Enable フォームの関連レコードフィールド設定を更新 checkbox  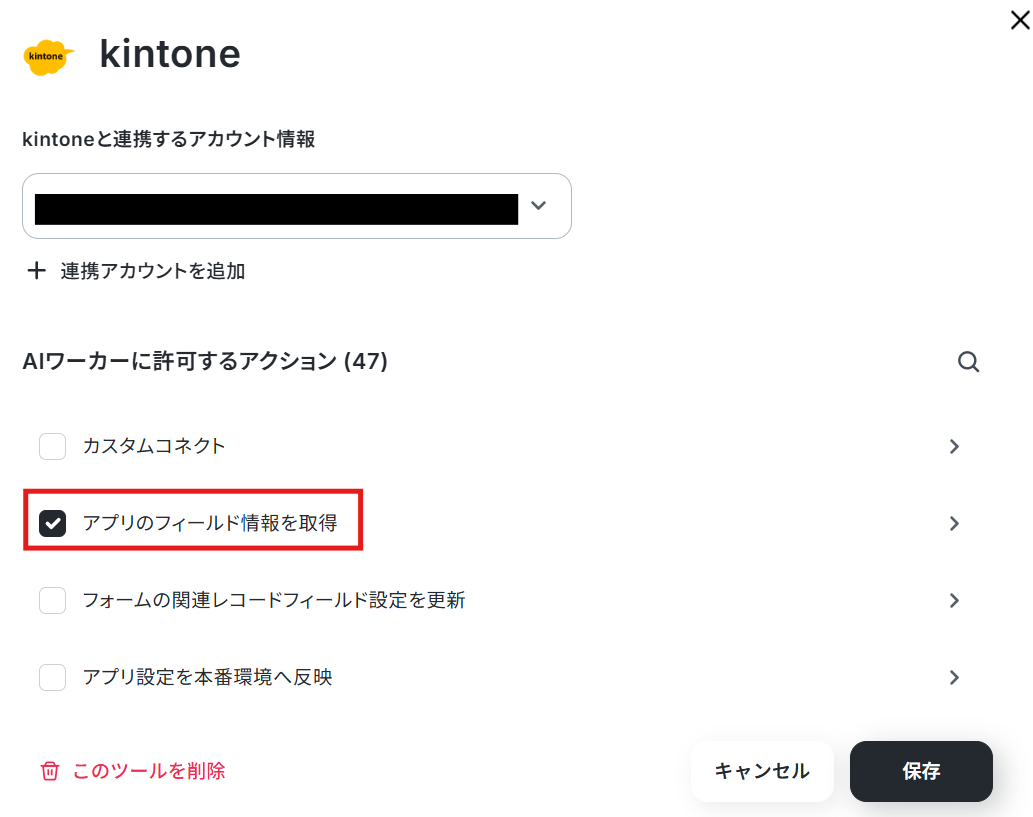pyautogui.click(x=52, y=600)
